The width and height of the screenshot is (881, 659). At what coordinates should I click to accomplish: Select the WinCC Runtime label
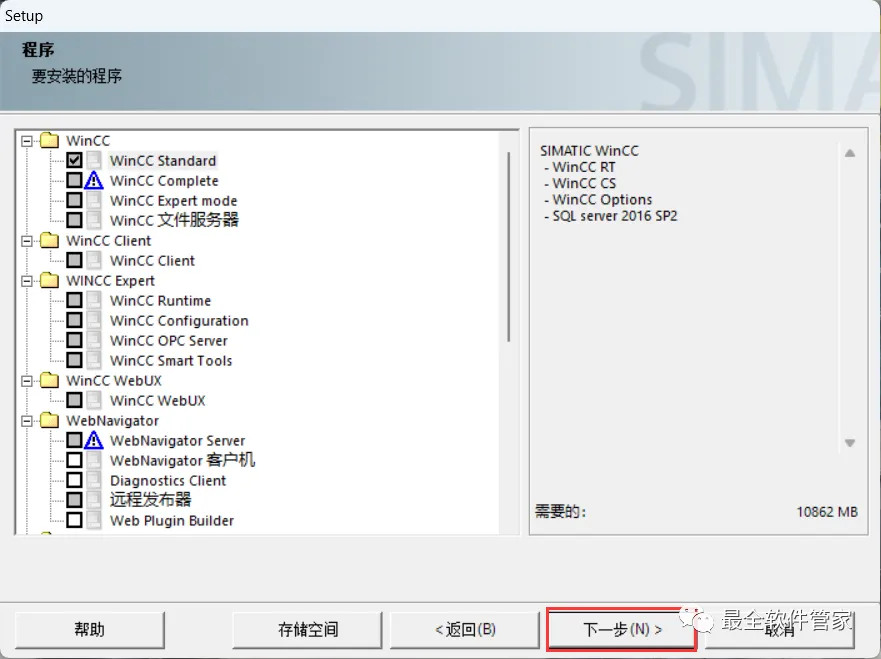[160, 301]
